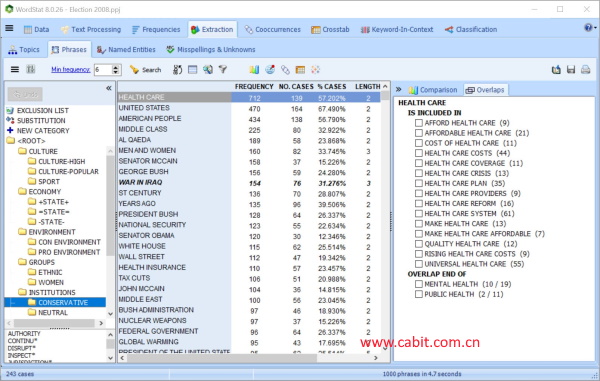Check MENTAL HEALTH (10 / 19)
The width and height of the screenshot is (600, 381).
[x=419, y=284]
